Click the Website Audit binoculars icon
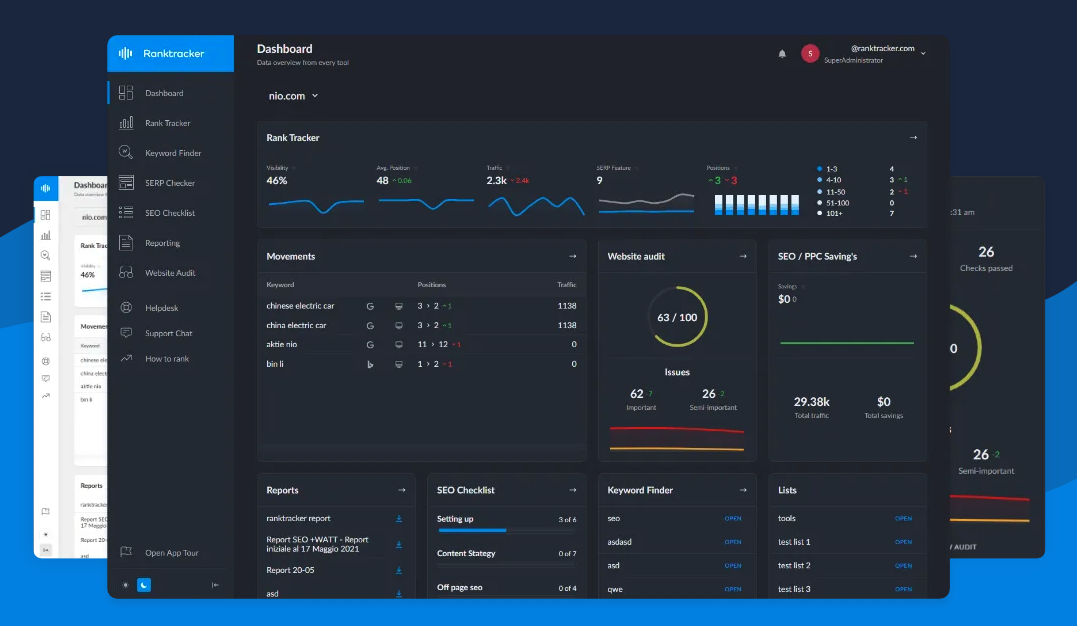 (x=126, y=273)
